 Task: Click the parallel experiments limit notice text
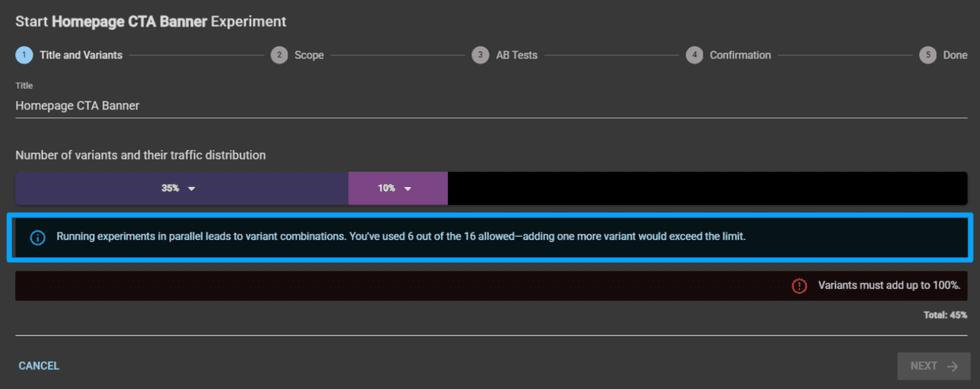401,237
